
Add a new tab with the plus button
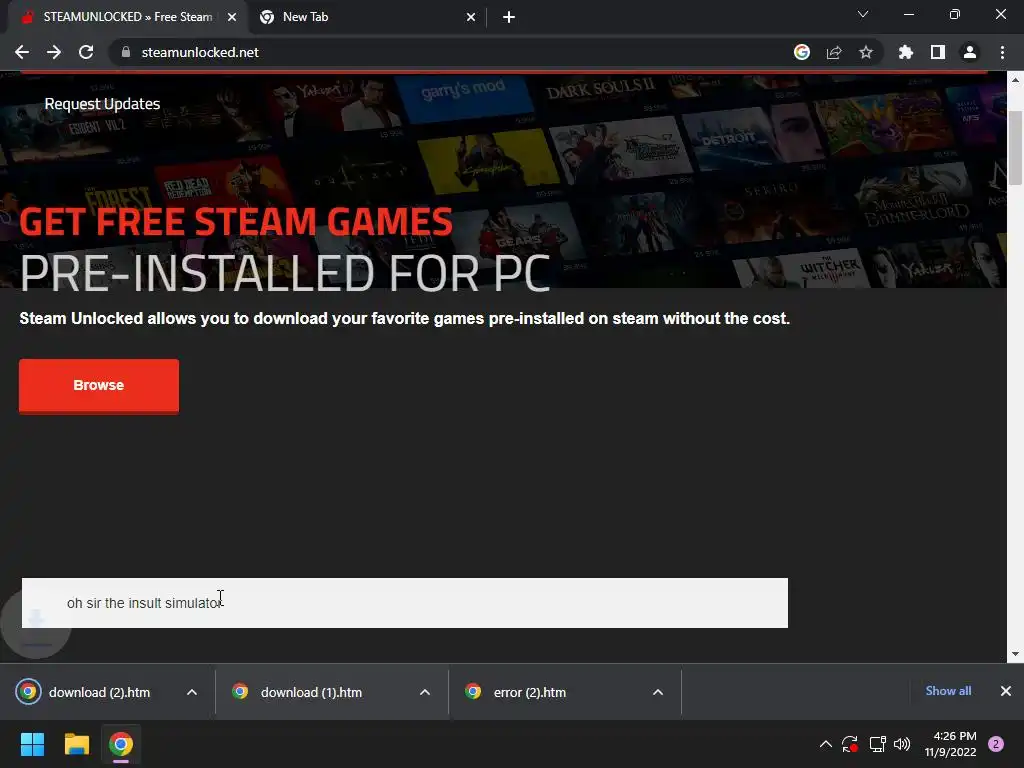tap(509, 17)
